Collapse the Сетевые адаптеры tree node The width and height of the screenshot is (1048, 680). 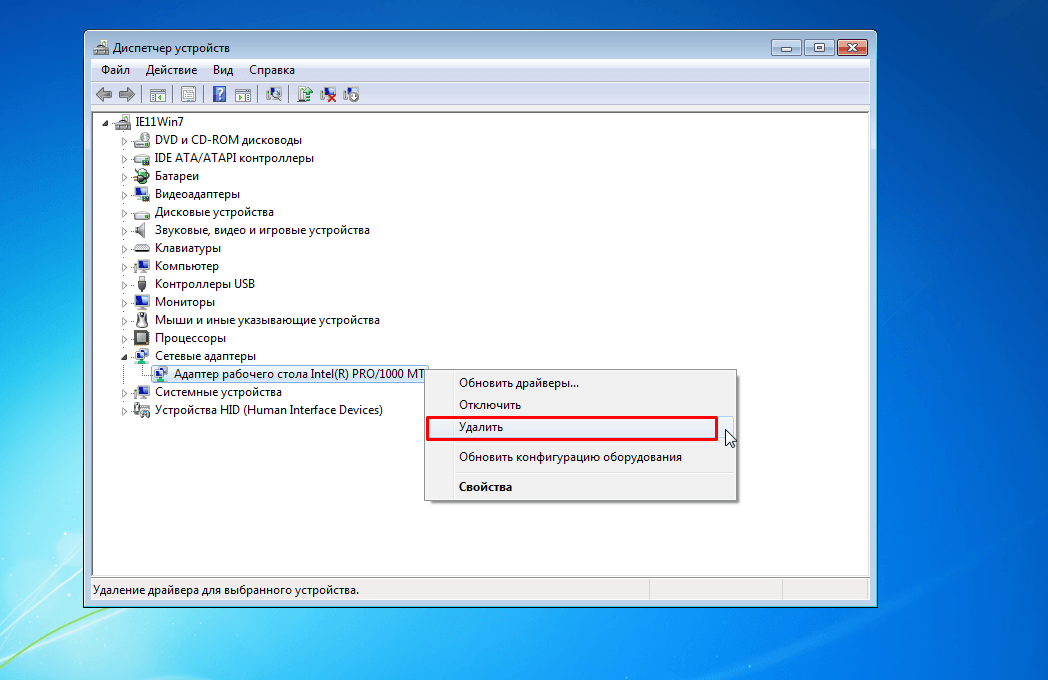tap(125, 356)
